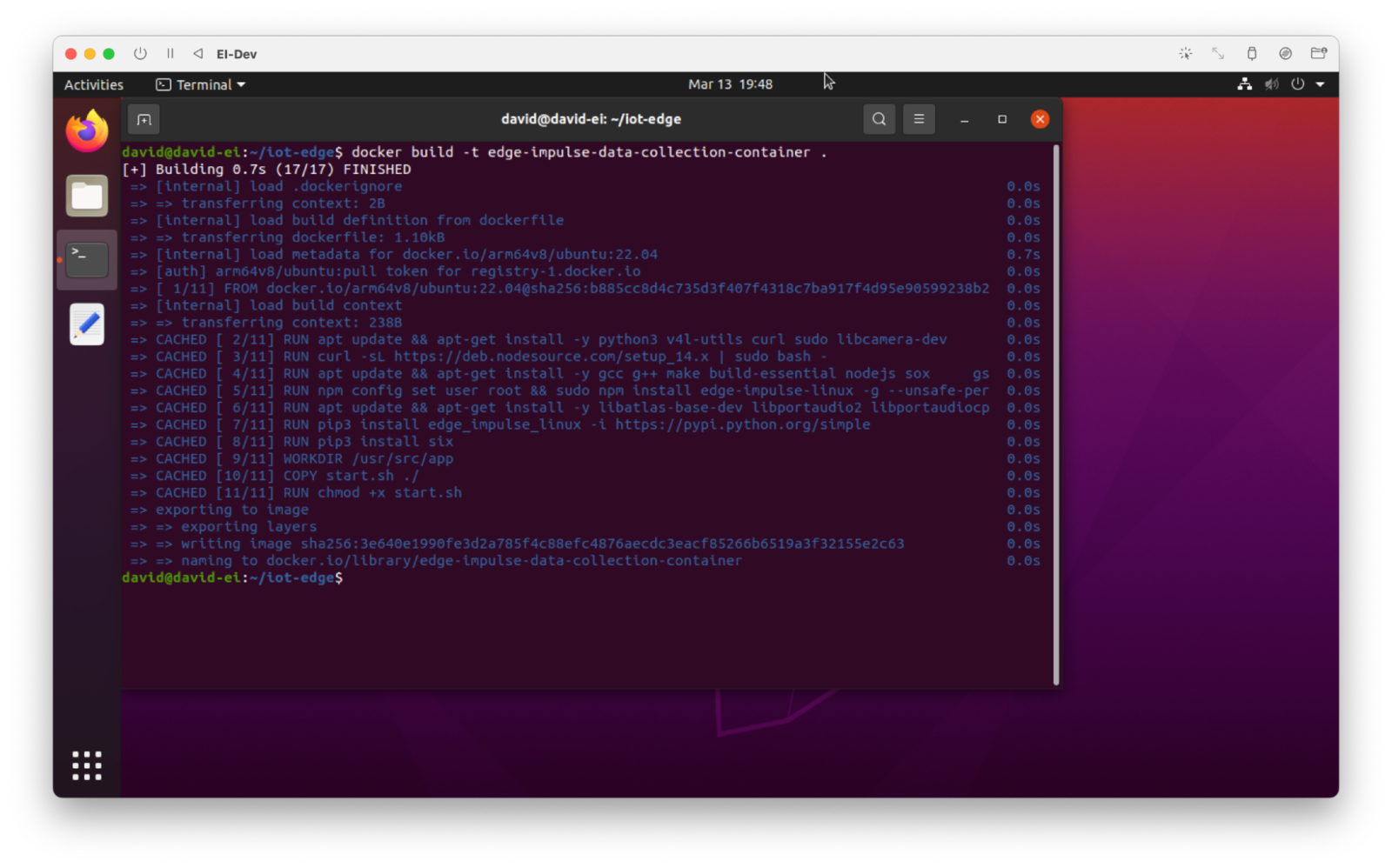Expand the system menu arrow in top bar

(1320, 84)
